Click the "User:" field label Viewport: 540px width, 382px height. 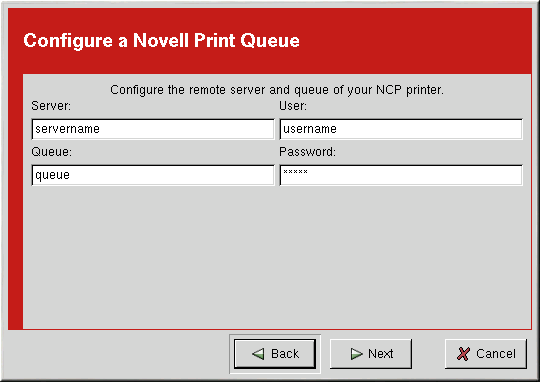(x=293, y=106)
